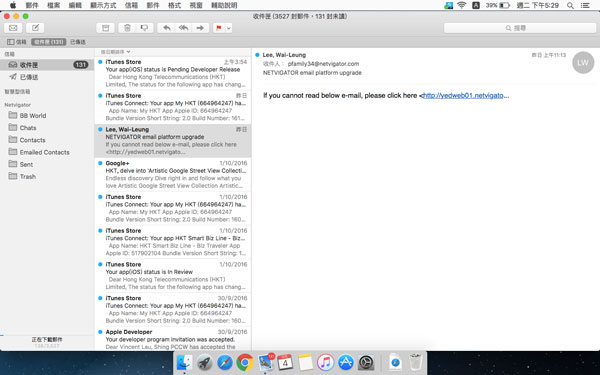The height and width of the screenshot is (375, 600).
Task: Open Google Chrome from the Dock
Action: coord(245,362)
